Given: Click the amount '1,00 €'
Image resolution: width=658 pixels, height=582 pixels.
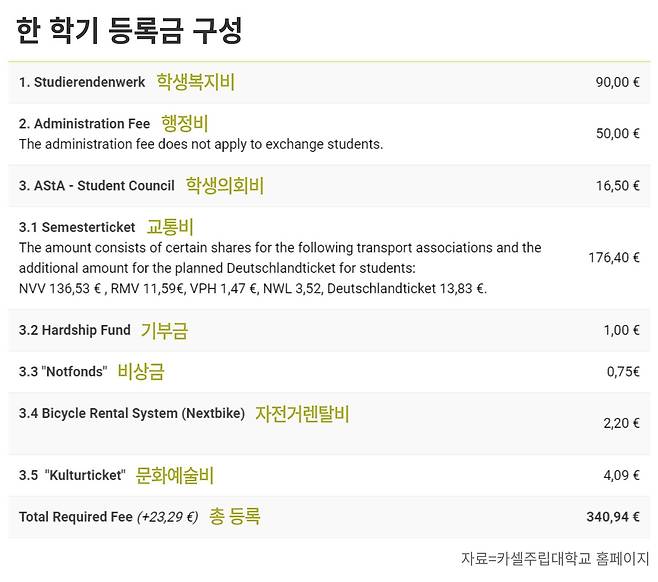Looking at the screenshot, I should [621, 330].
